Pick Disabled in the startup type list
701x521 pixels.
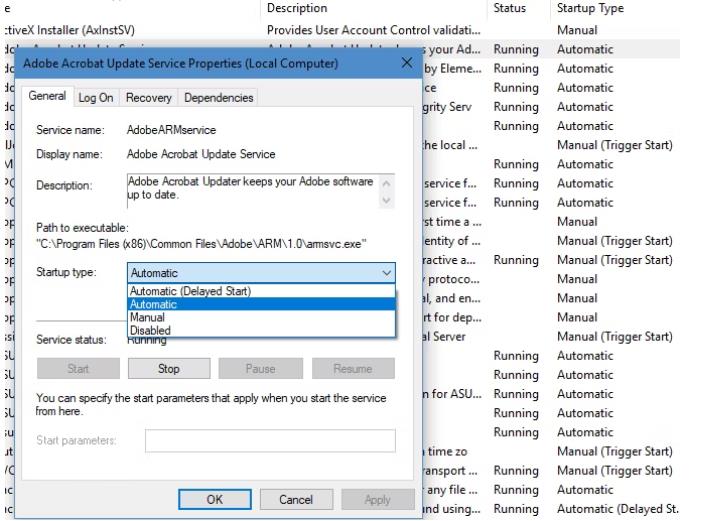[x=150, y=330]
